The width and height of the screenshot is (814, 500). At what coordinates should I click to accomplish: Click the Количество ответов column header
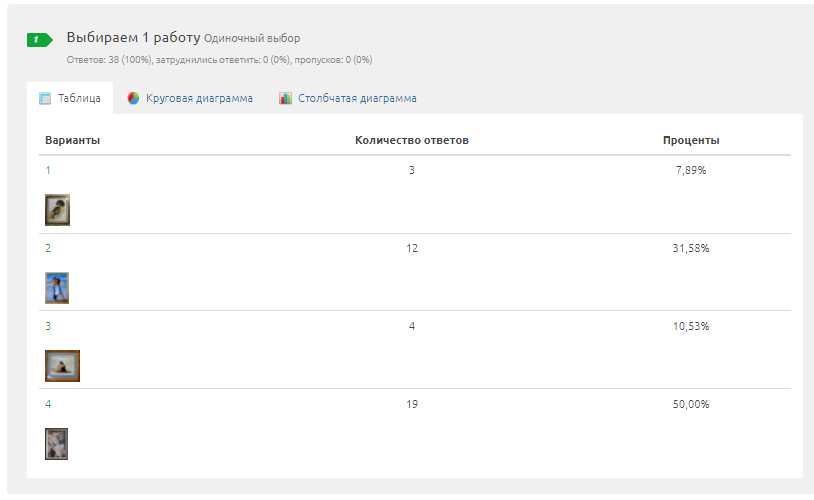pyautogui.click(x=412, y=140)
